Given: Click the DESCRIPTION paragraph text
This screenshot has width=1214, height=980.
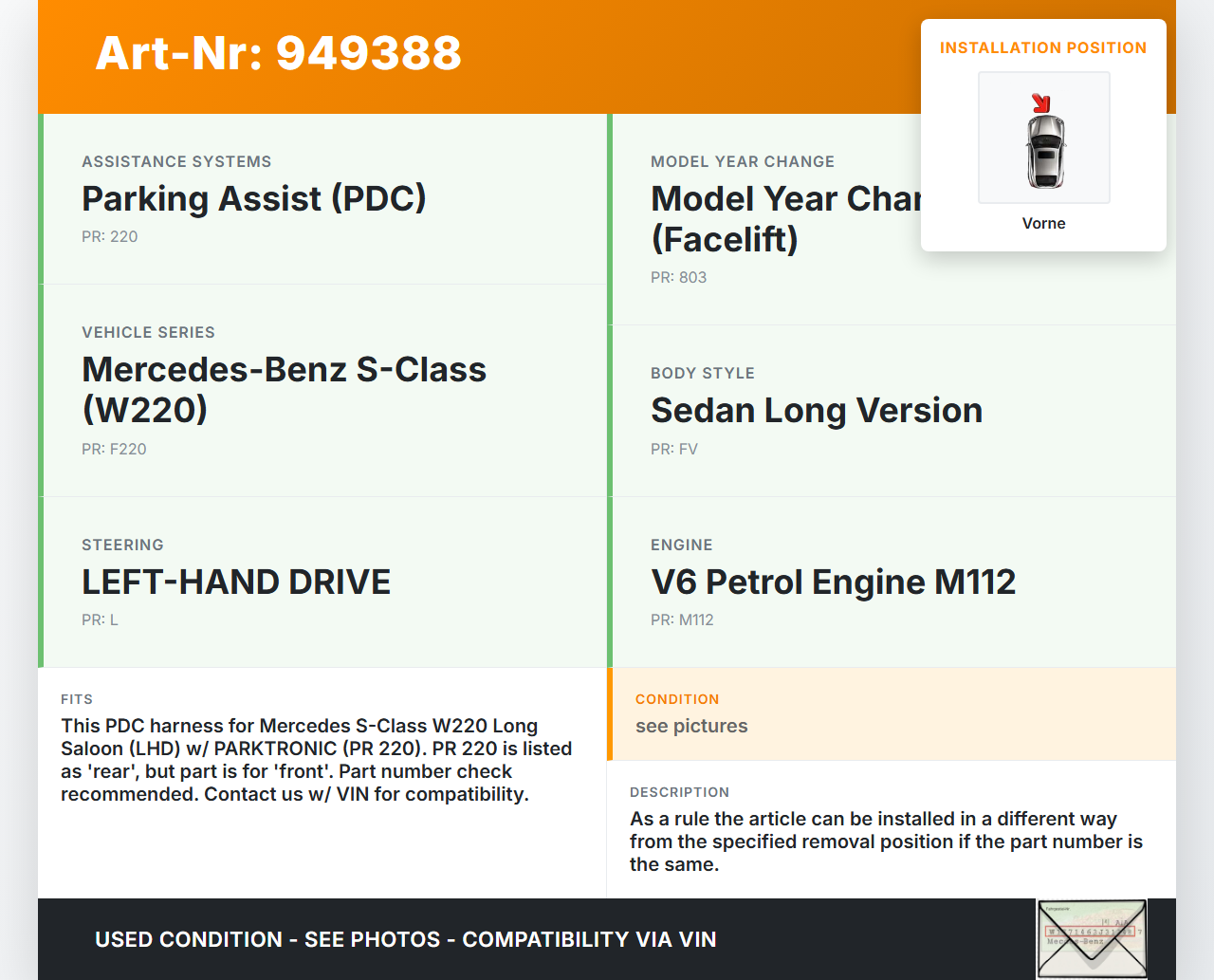Looking at the screenshot, I should [x=886, y=841].
